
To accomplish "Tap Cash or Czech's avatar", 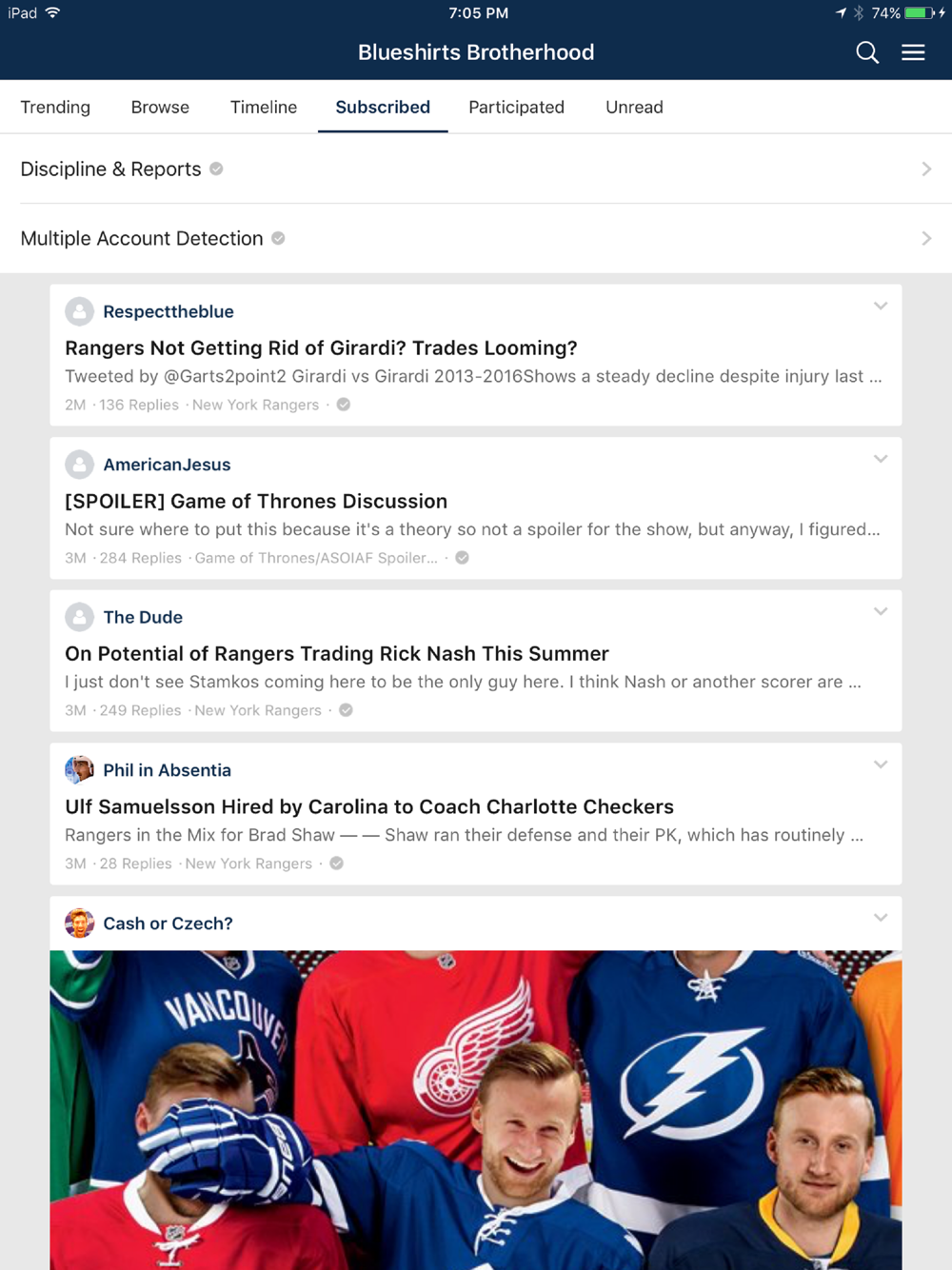I will tap(79, 923).
